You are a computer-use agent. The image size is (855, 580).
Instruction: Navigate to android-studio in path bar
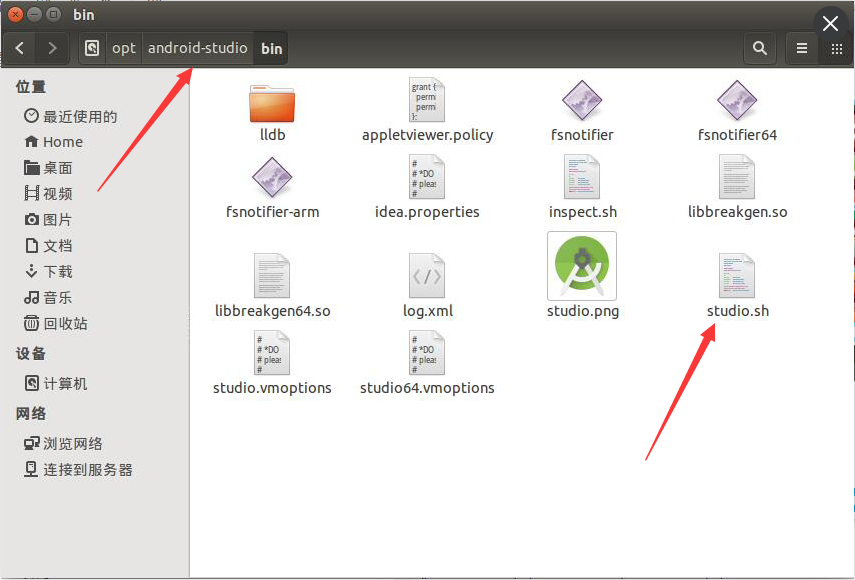coord(197,48)
